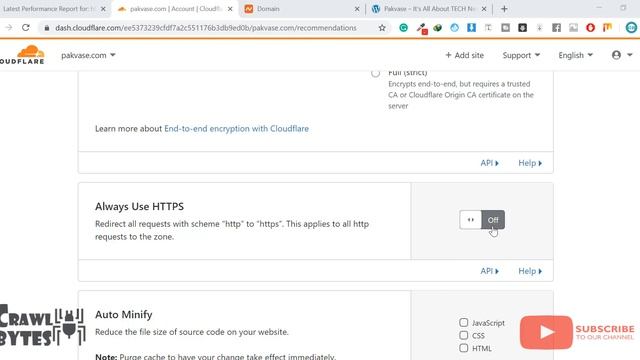This screenshot has width=640, height=360.
Task: Click the orange YouTube subscribe play icon
Action: [x=546, y=332]
